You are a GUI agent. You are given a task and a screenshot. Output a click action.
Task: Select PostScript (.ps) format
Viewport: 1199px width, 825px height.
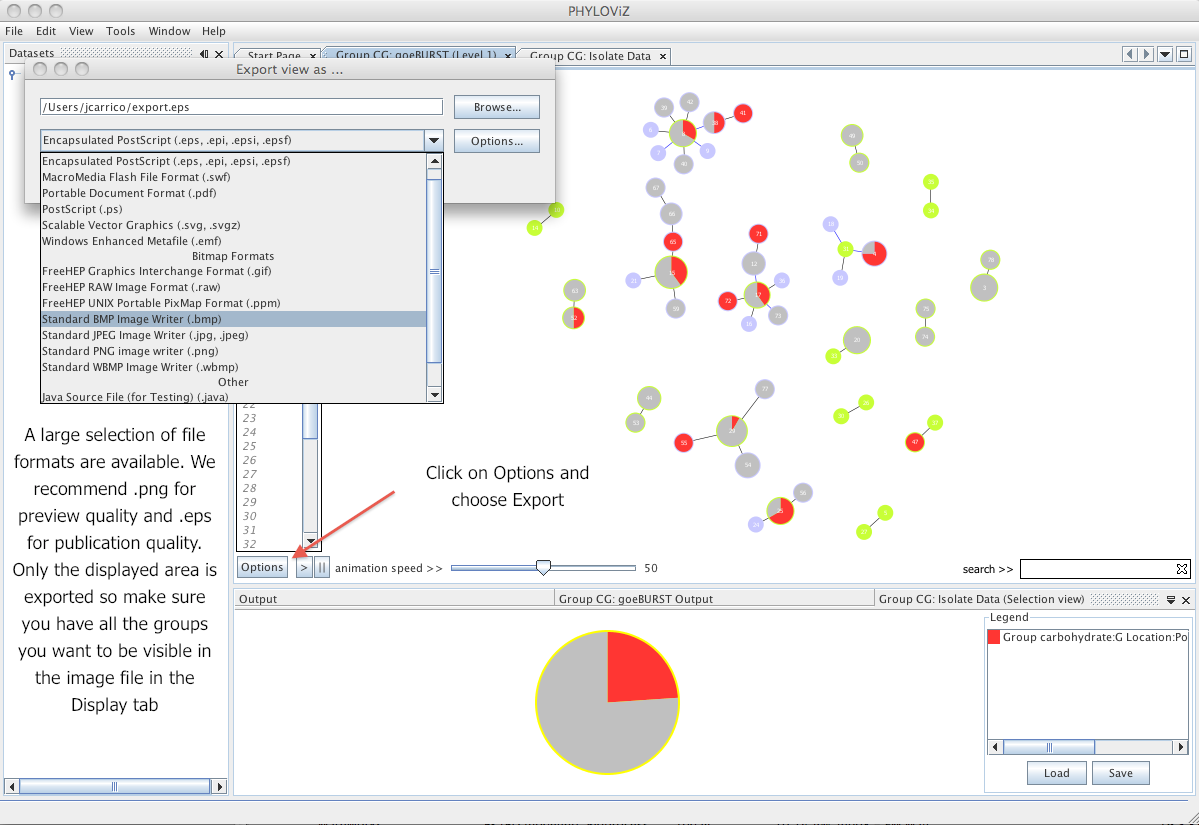(233, 209)
